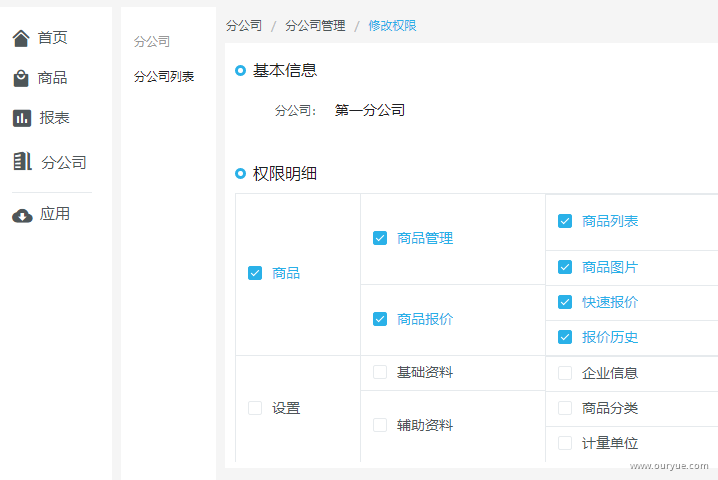This screenshot has width=718, height=480.
Task: Click the cloud download 应用 icon
Action: [23, 215]
